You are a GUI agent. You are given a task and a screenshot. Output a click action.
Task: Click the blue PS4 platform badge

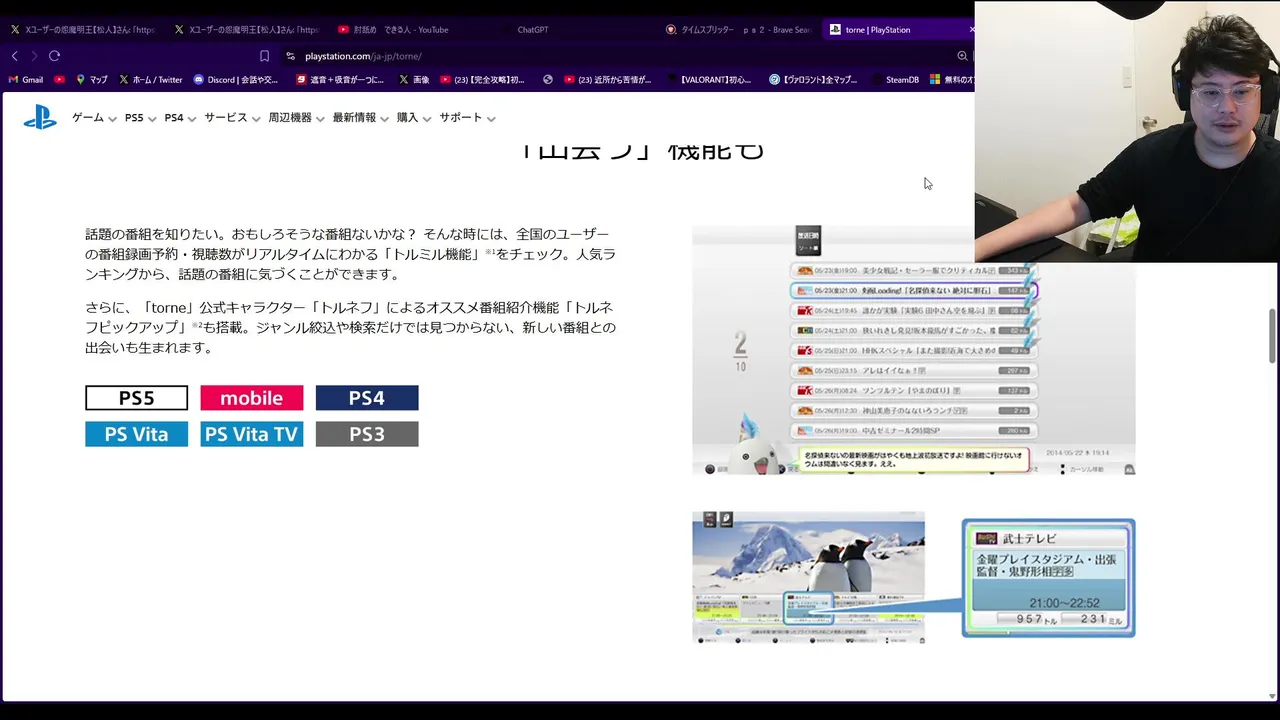click(x=367, y=398)
